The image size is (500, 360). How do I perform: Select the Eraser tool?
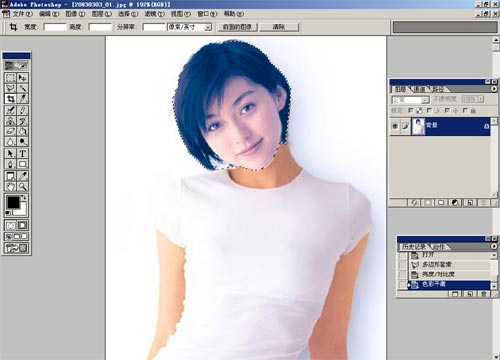(11, 131)
